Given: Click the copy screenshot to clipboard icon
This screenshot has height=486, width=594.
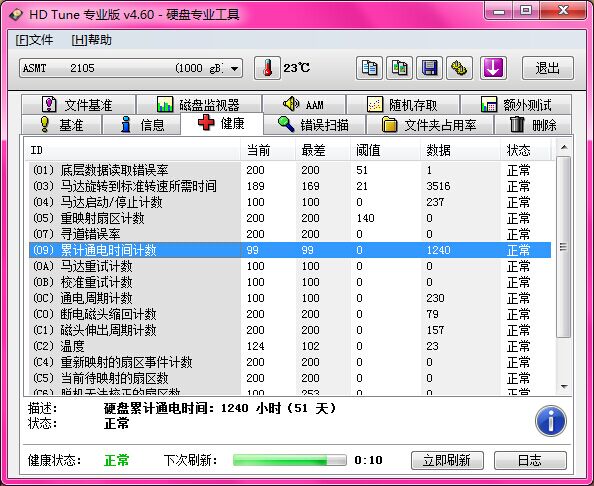Looking at the screenshot, I should click(399, 68).
